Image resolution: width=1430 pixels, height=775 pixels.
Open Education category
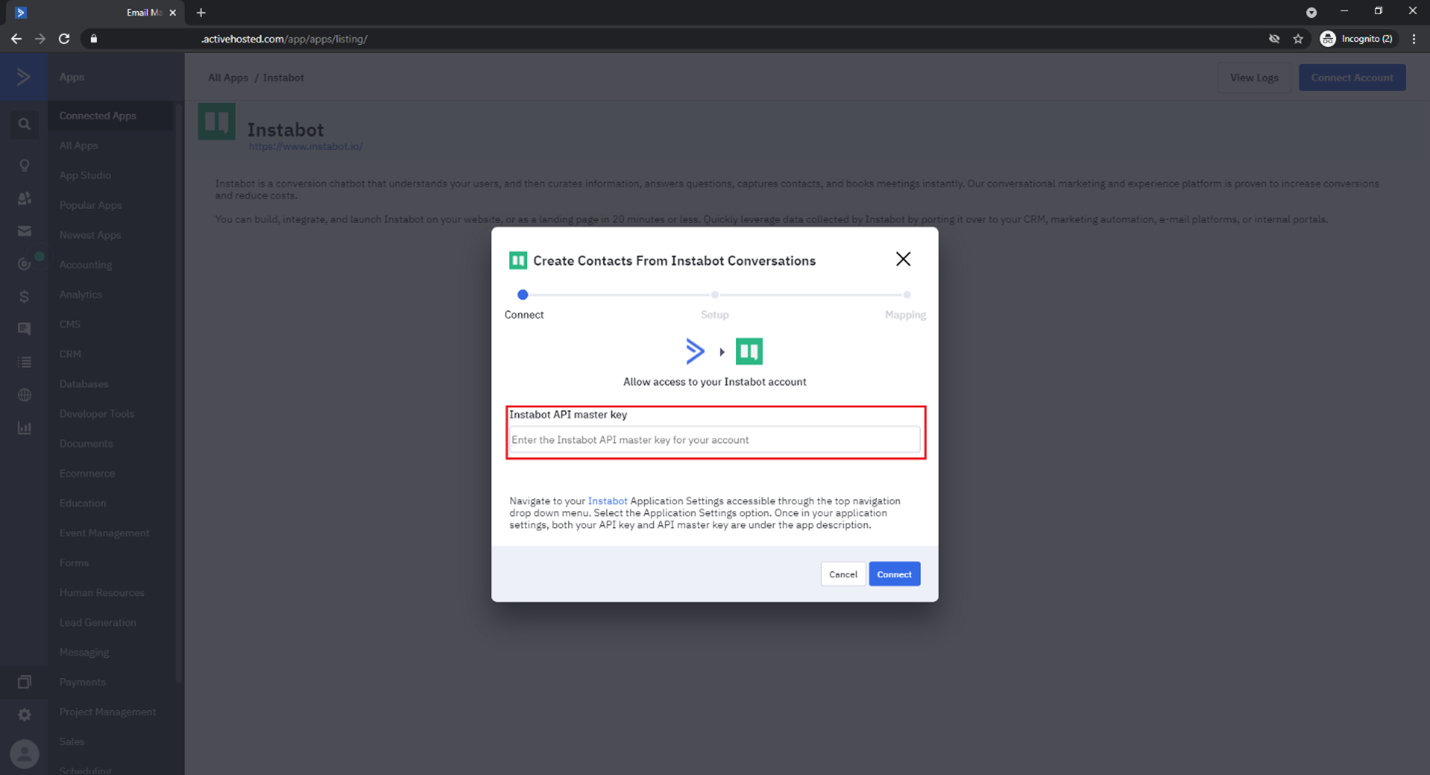tap(82, 503)
